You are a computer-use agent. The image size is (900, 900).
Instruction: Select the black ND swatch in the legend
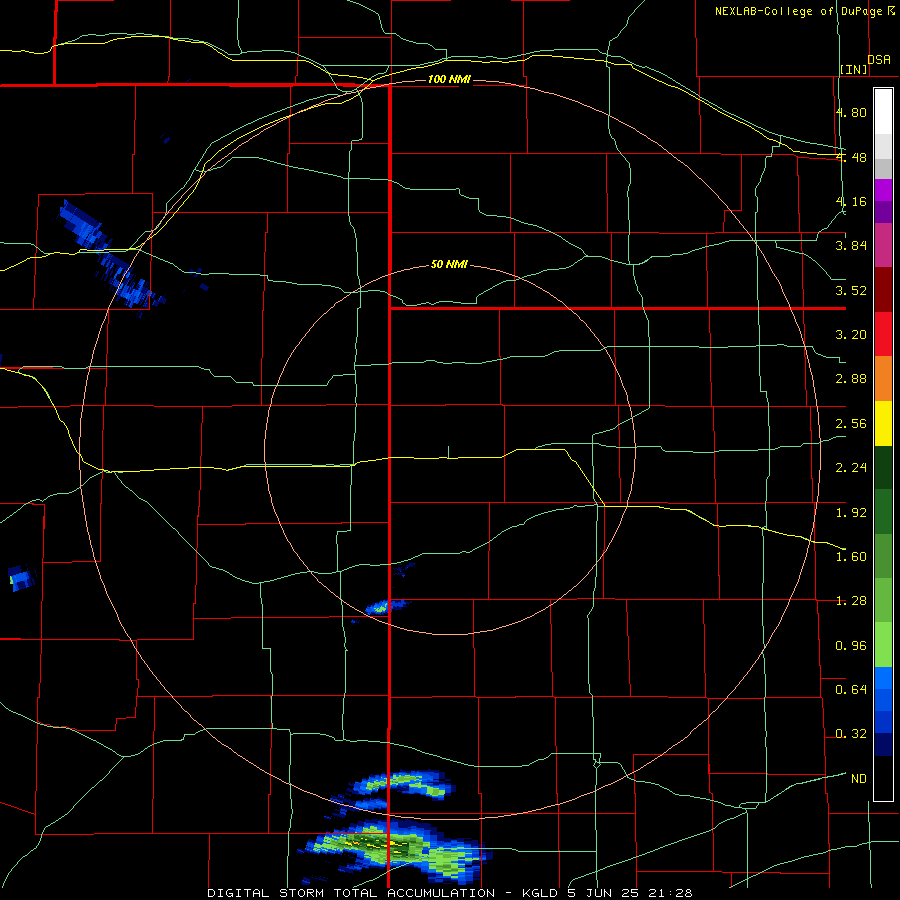coord(883,778)
